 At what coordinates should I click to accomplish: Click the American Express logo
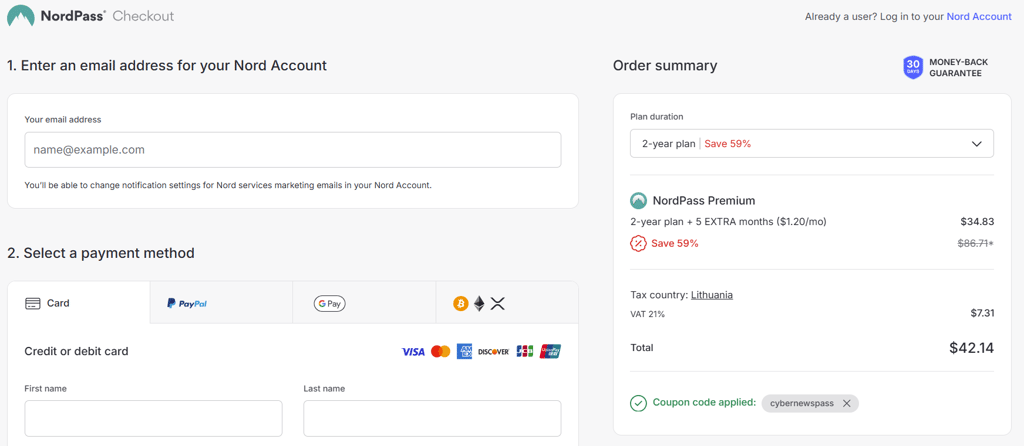click(x=464, y=351)
